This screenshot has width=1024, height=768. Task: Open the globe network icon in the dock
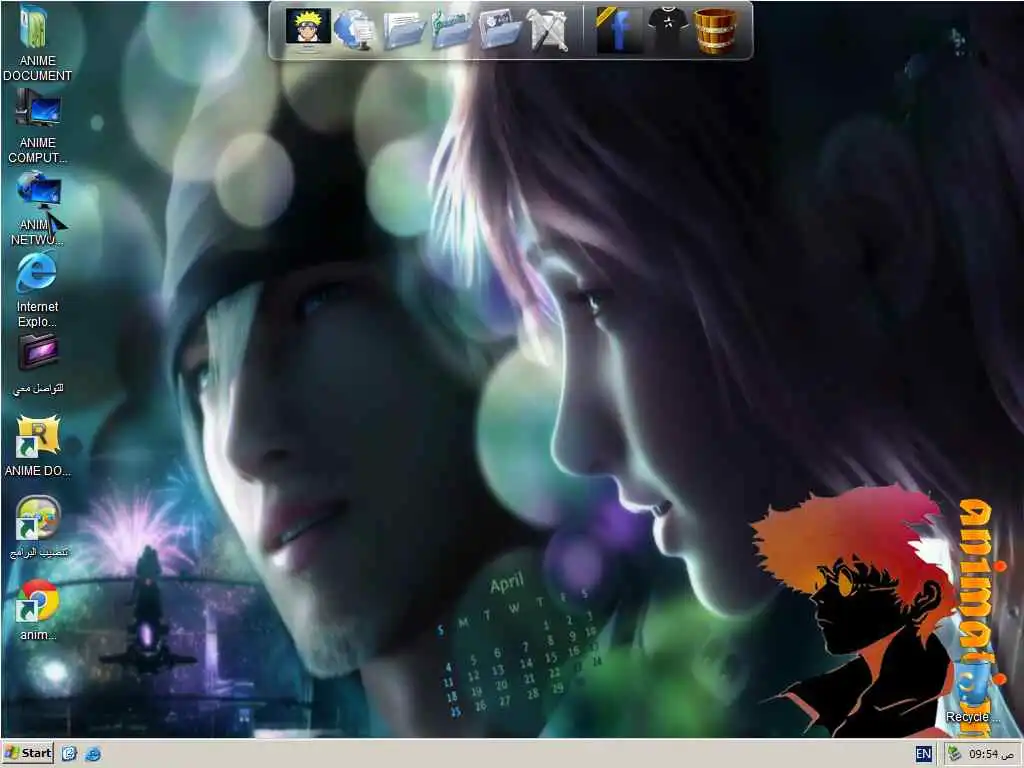(355, 30)
